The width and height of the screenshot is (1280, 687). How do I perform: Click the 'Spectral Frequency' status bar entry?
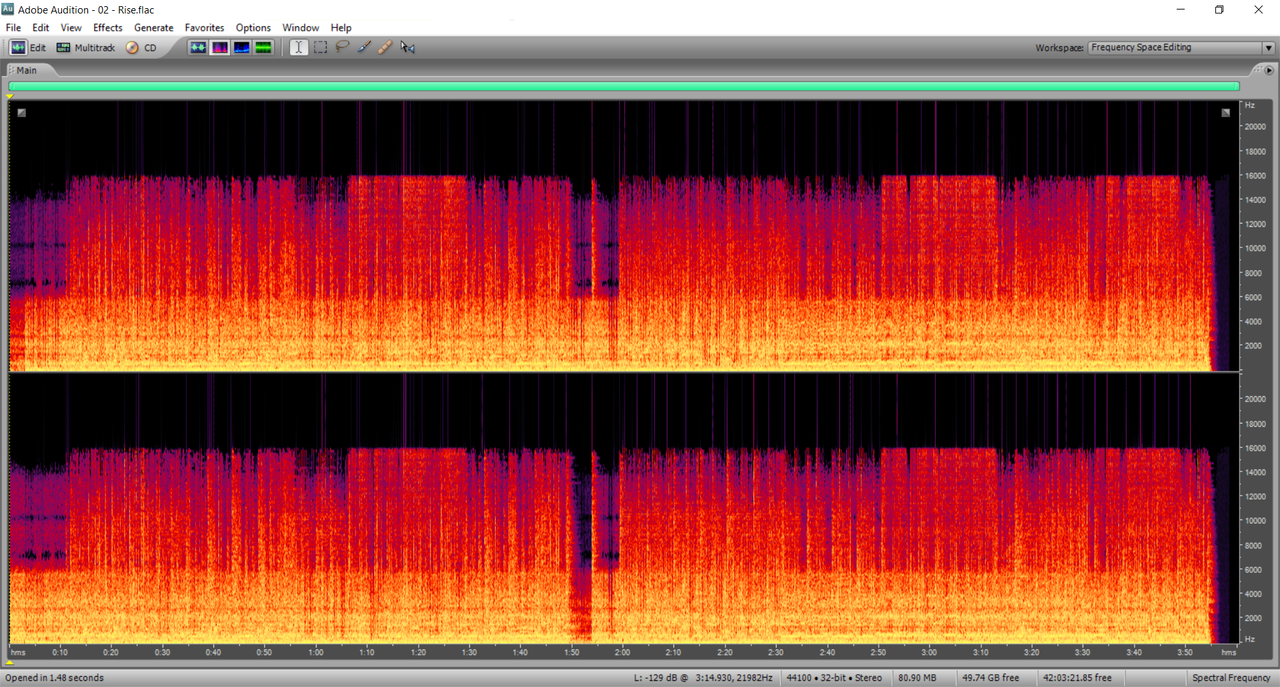tap(1231, 678)
